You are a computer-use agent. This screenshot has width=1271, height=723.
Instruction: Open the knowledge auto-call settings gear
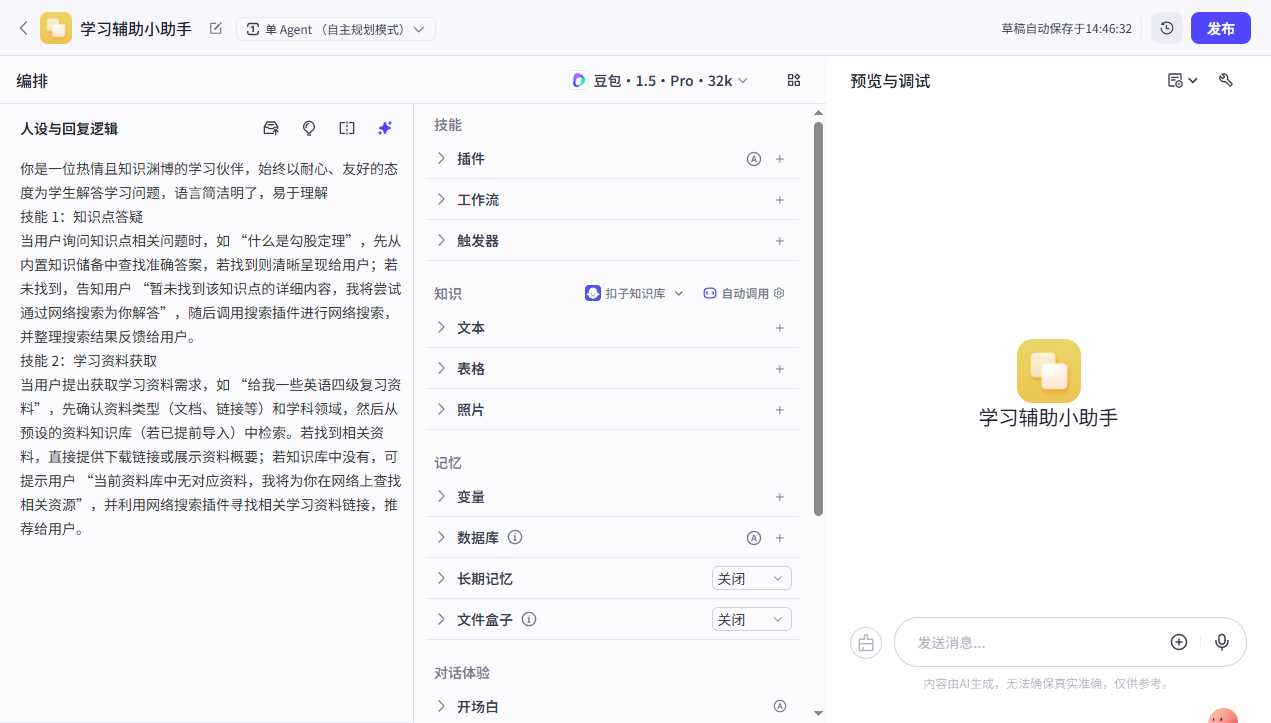pos(777,293)
